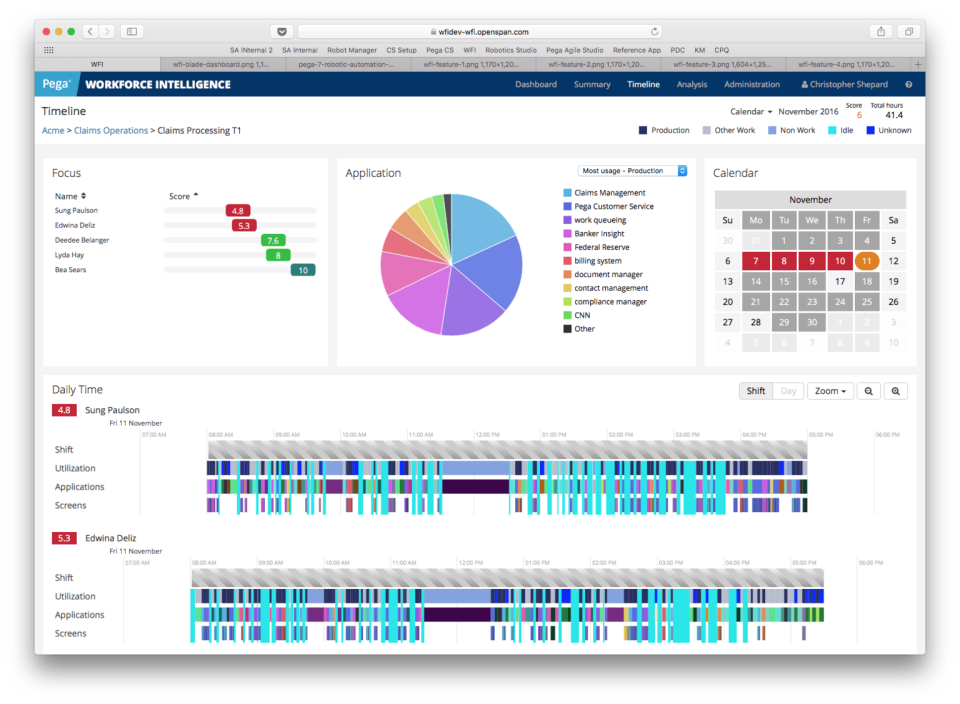Open the help icon in the navigation bar
Image resolution: width=960 pixels, height=704 pixels.
click(907, 84)
